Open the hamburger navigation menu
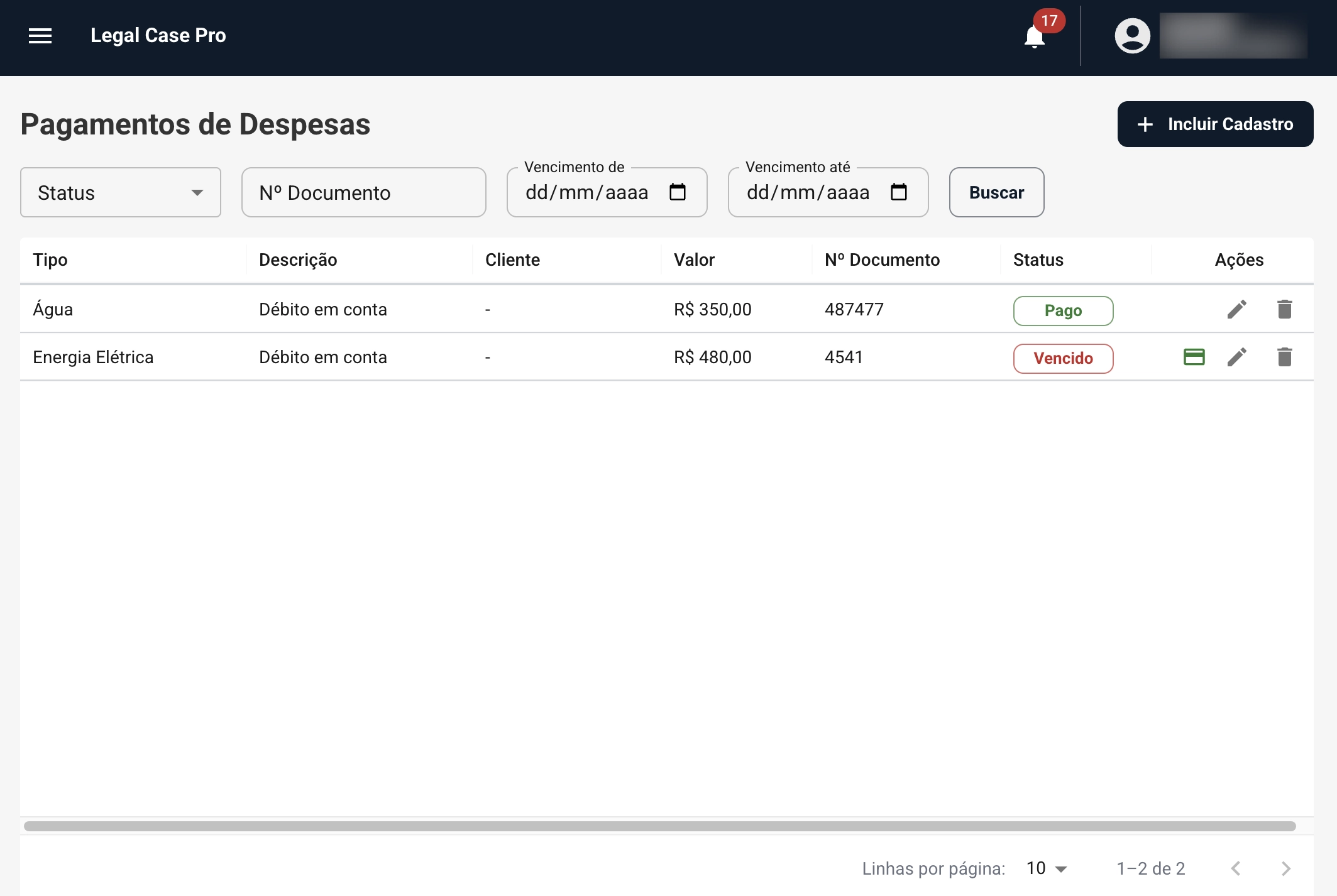 click(x=40, y=36)
